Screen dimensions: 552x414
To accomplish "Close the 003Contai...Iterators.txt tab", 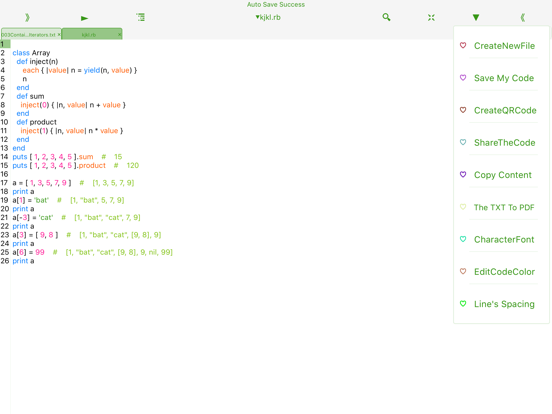I will 59,34.
